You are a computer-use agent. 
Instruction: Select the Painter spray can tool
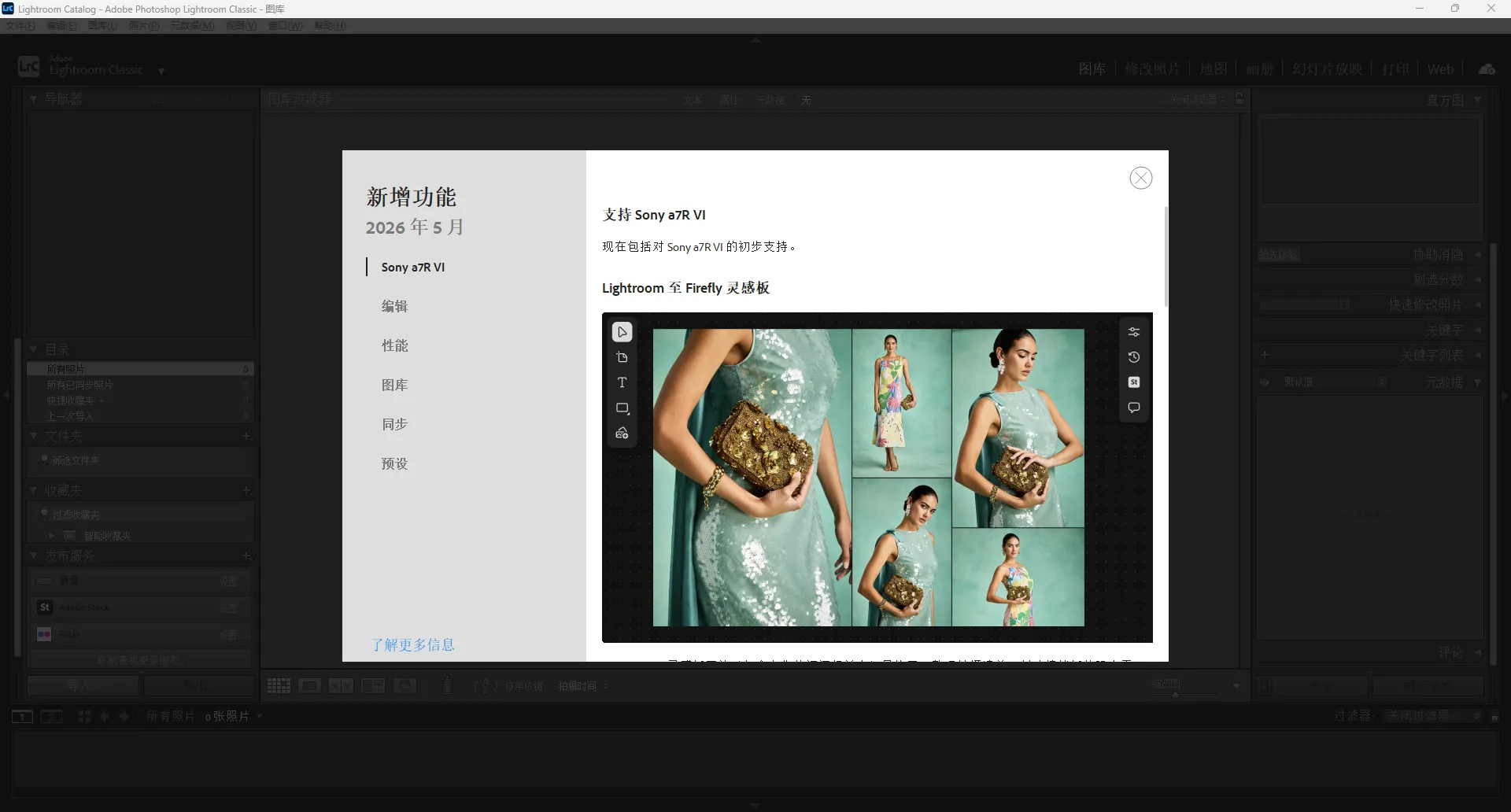point(448,685)
